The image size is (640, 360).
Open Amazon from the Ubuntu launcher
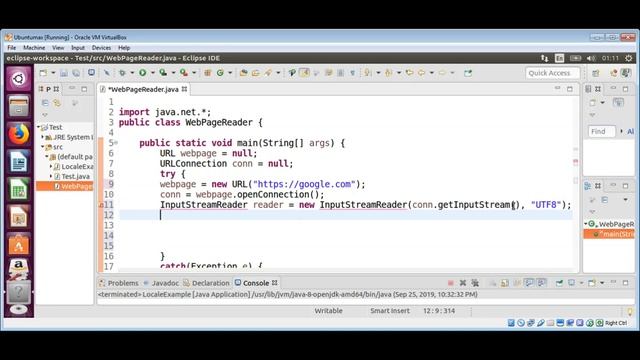point(18,267)
